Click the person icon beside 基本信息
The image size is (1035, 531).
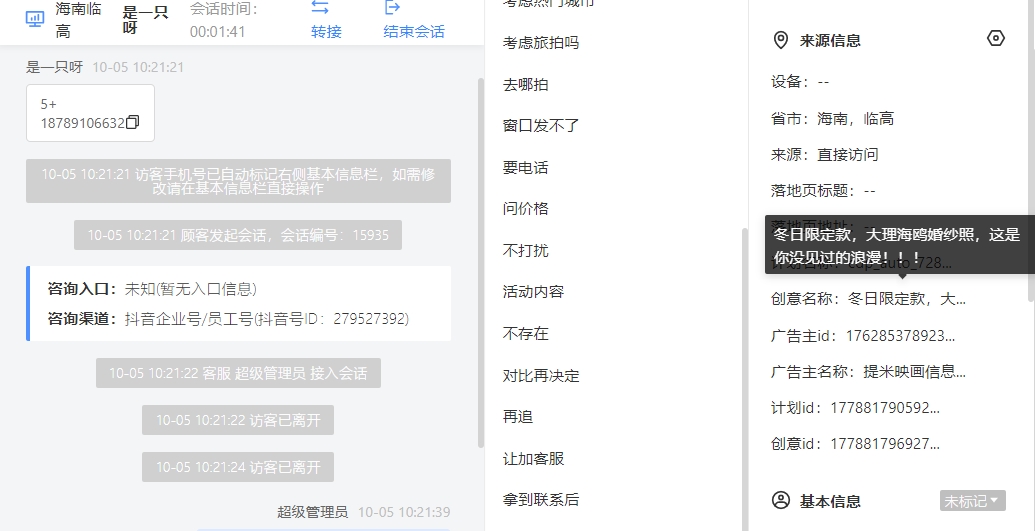tap(780, 500)
